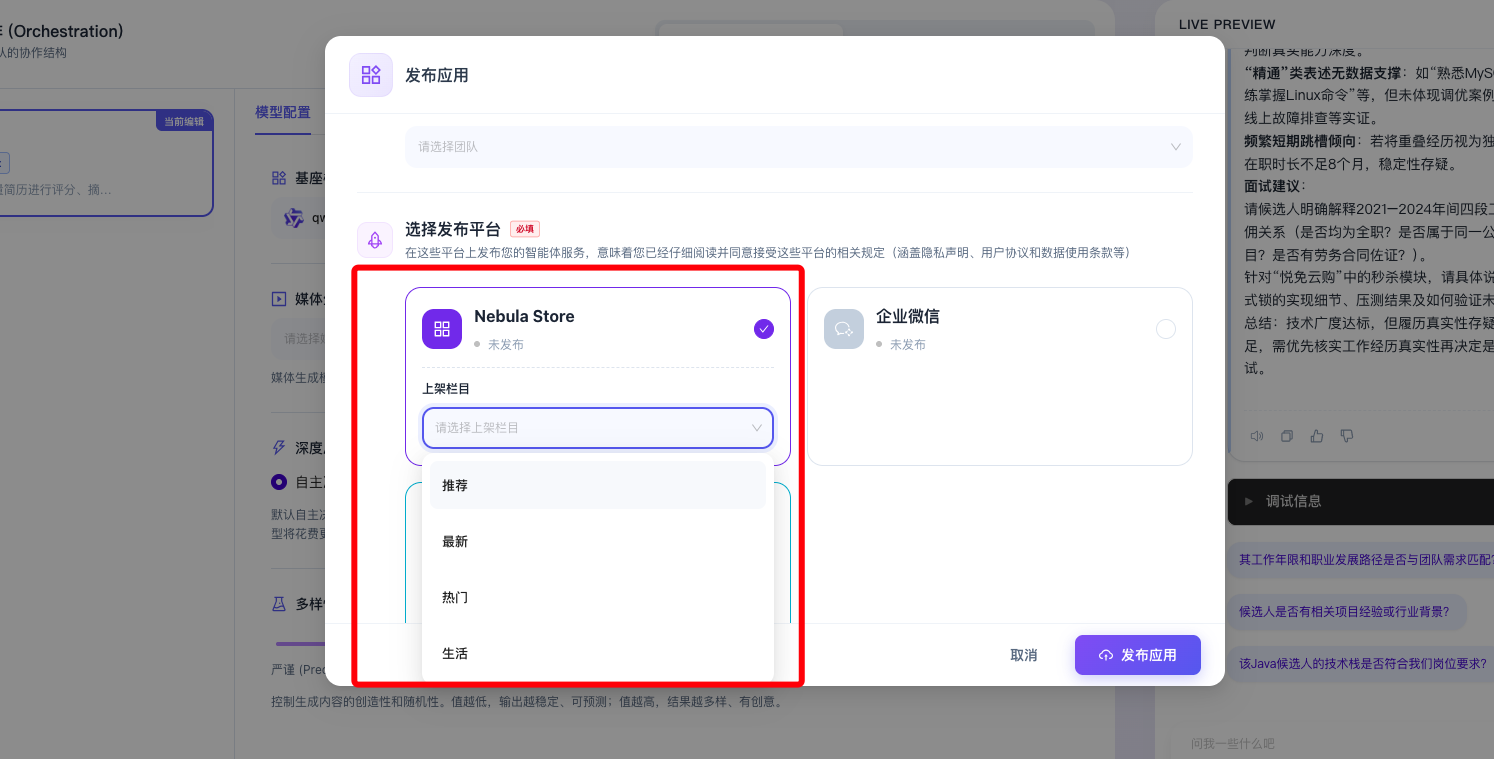Choose 推荐 from the category list
1494x759 pixels.
tap(597, 485)
